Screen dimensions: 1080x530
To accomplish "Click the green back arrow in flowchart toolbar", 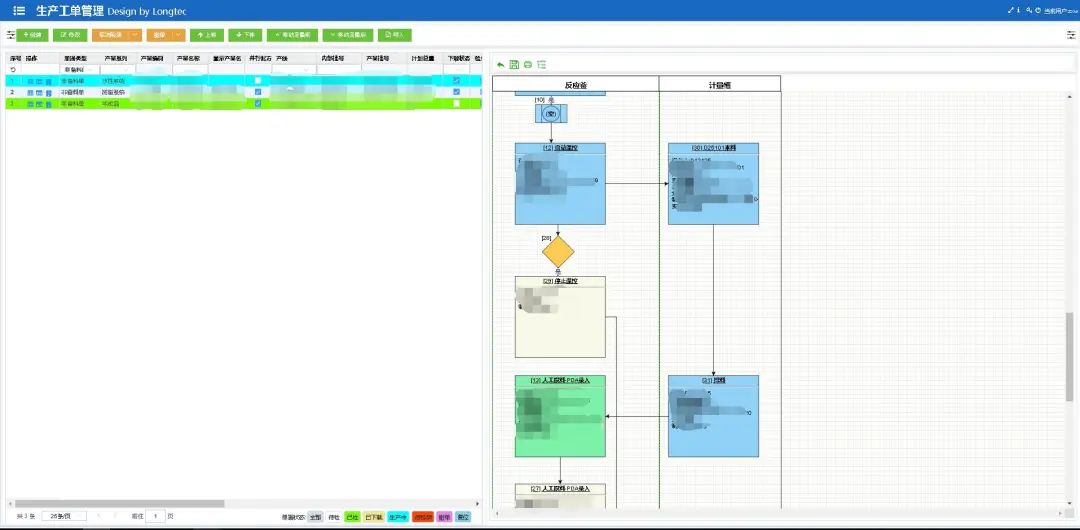I will (x=501, y=65).
